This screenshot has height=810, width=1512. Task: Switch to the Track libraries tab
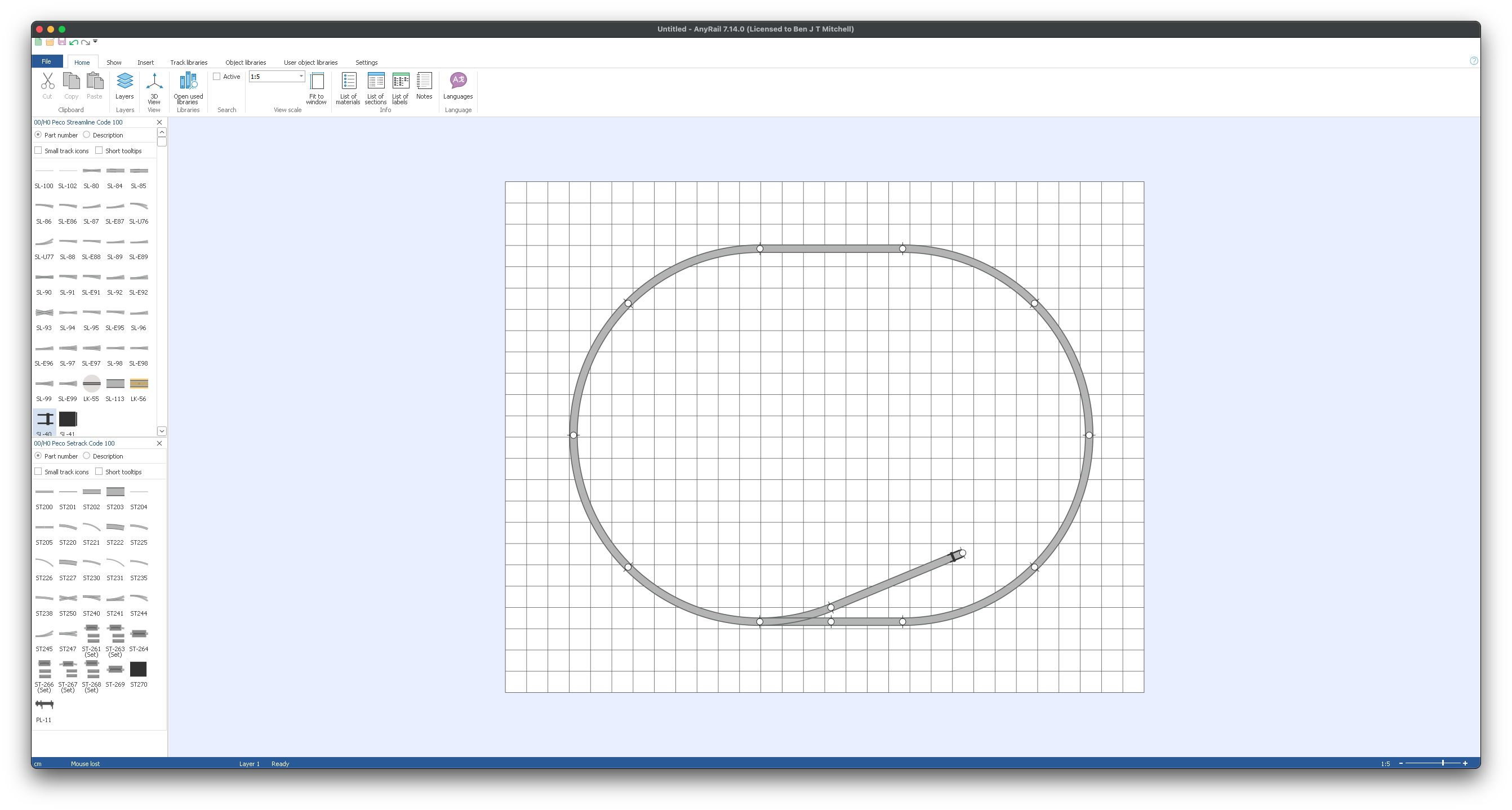point(188,62)
